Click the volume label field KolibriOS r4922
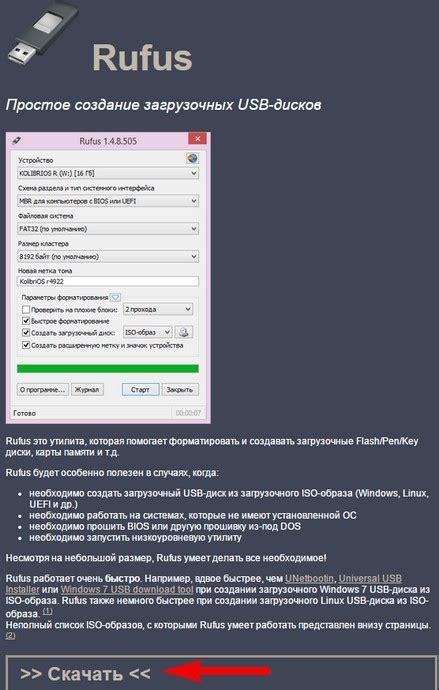The image size is (439, 690). 108,281
